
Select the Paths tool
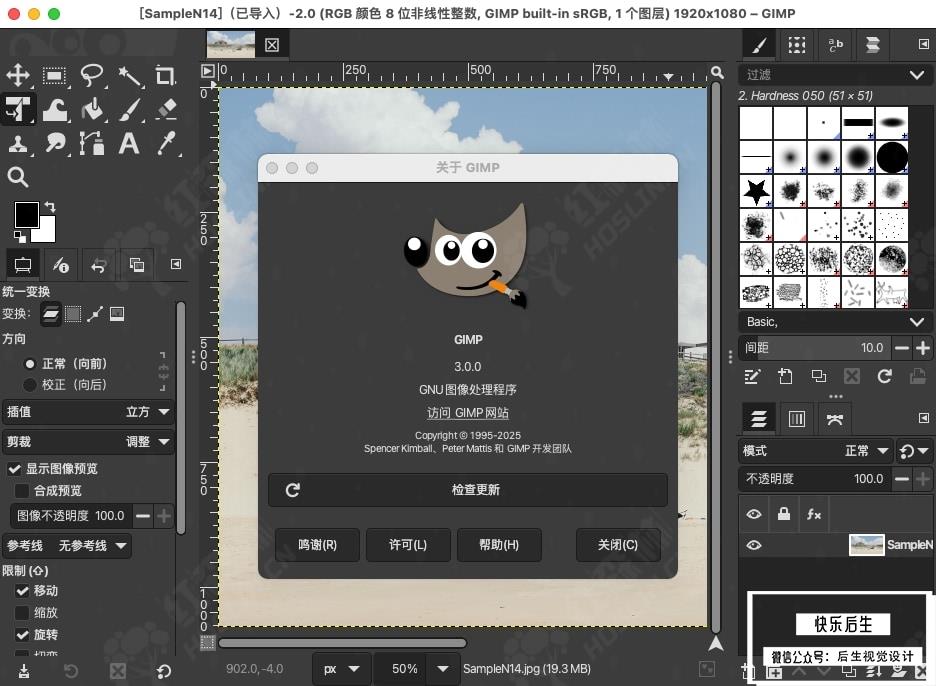(92, 144)
